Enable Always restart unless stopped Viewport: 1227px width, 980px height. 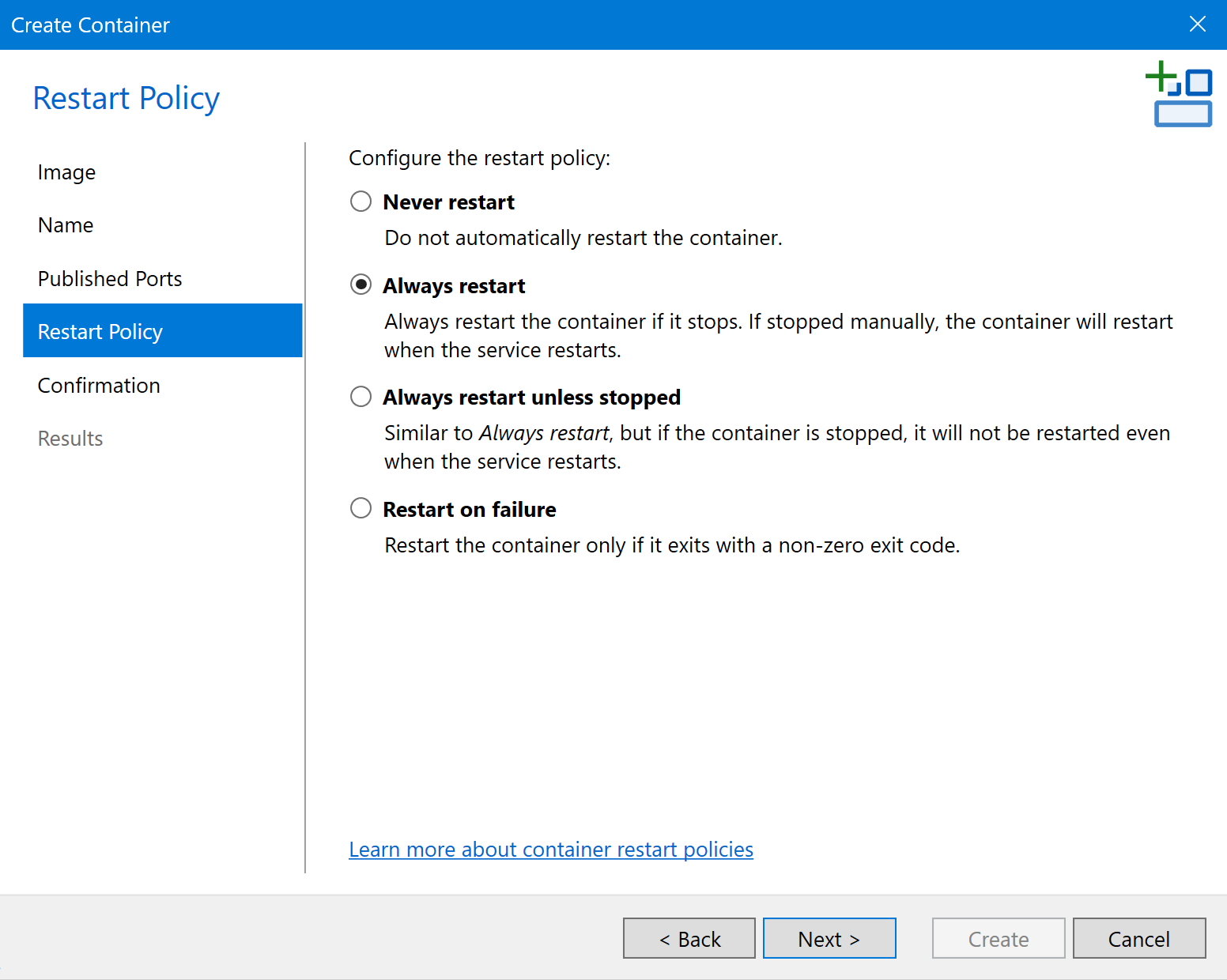tap(361, 396)
